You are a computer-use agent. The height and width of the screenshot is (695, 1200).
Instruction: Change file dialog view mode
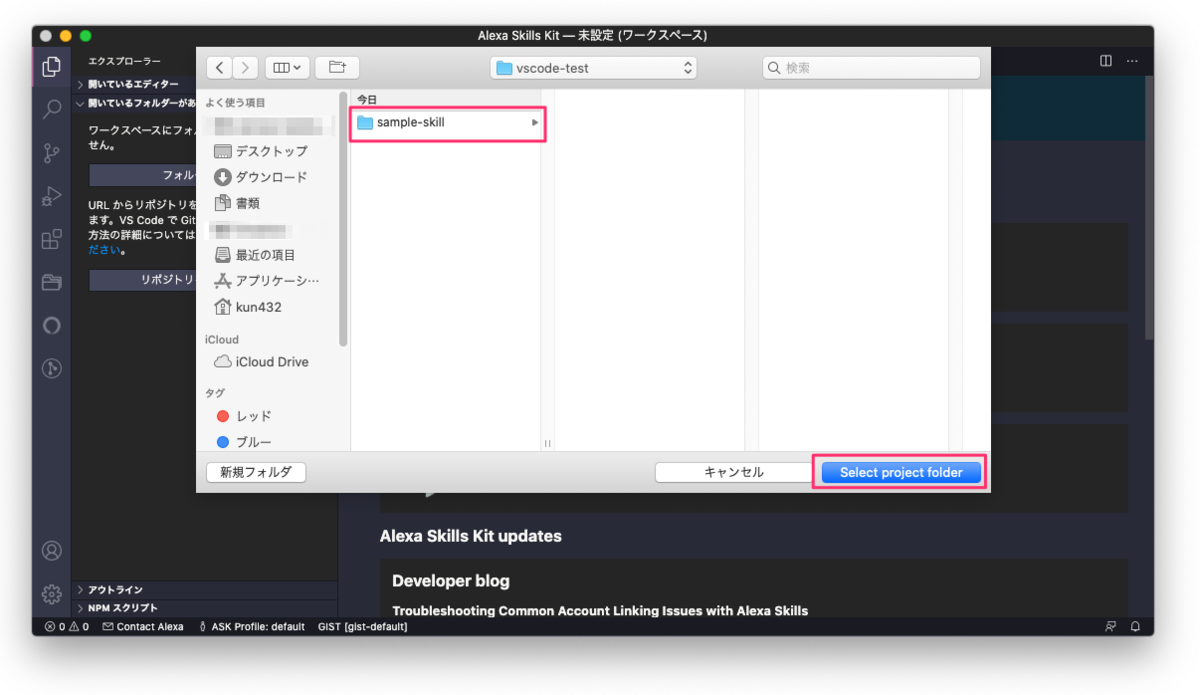point(288,68)
